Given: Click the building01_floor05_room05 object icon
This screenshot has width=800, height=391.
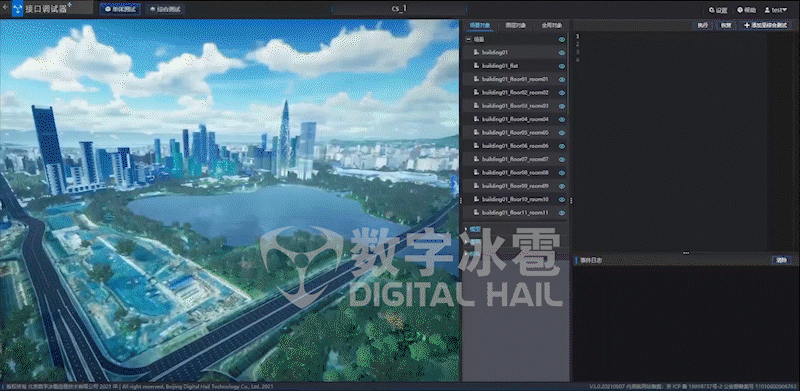Looking at the screenshot, I should 476,133.
